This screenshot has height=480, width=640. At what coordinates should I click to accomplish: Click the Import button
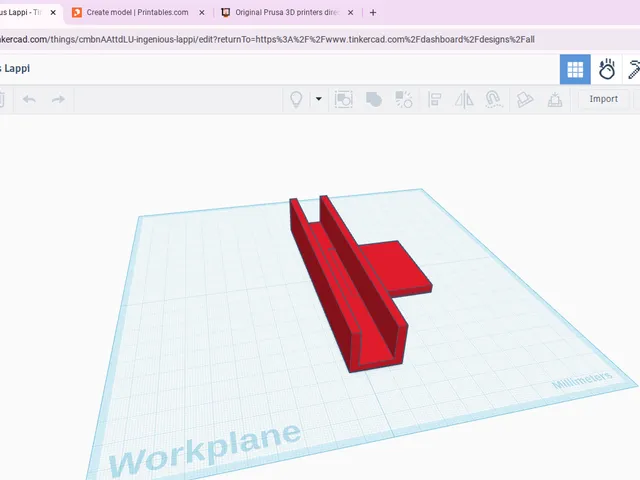[x=603, y=99]
